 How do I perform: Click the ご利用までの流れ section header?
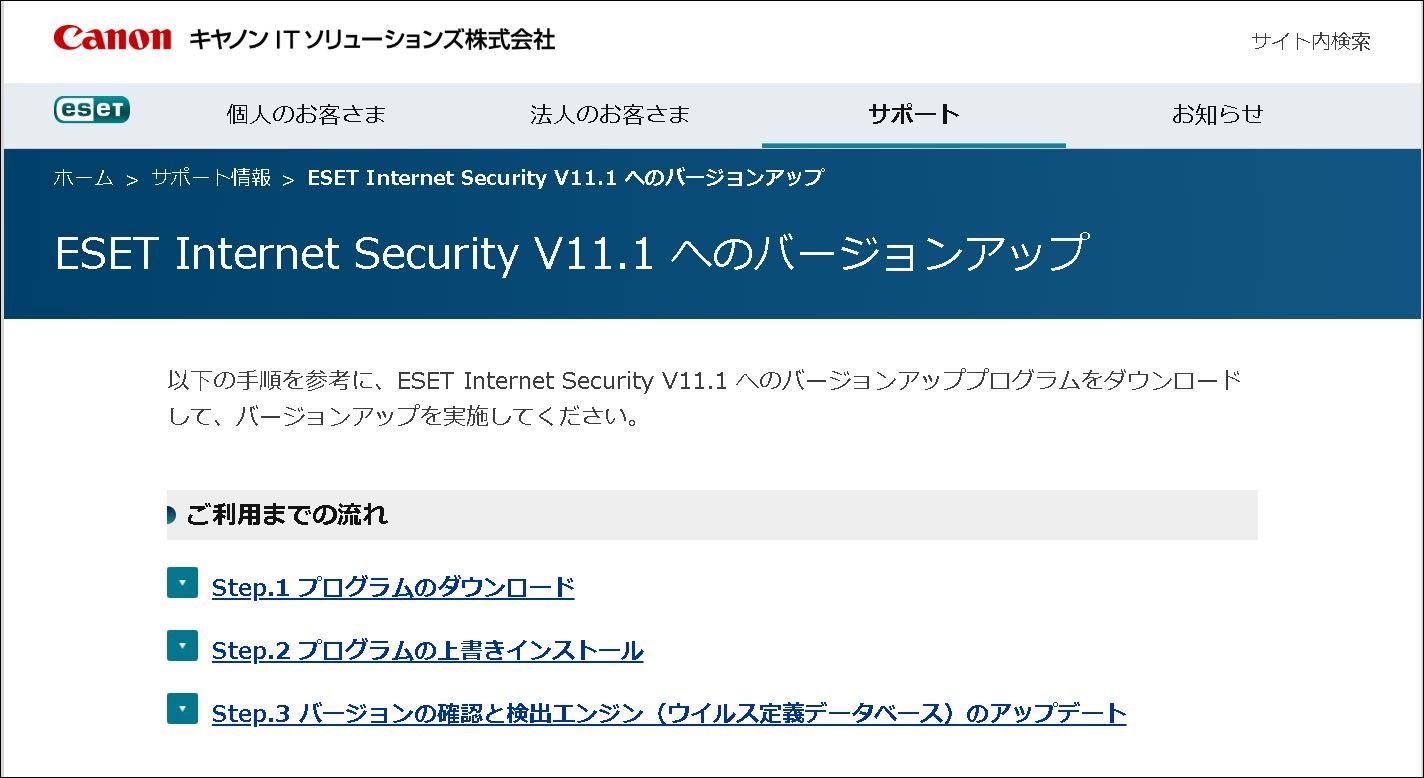[287, 515]
